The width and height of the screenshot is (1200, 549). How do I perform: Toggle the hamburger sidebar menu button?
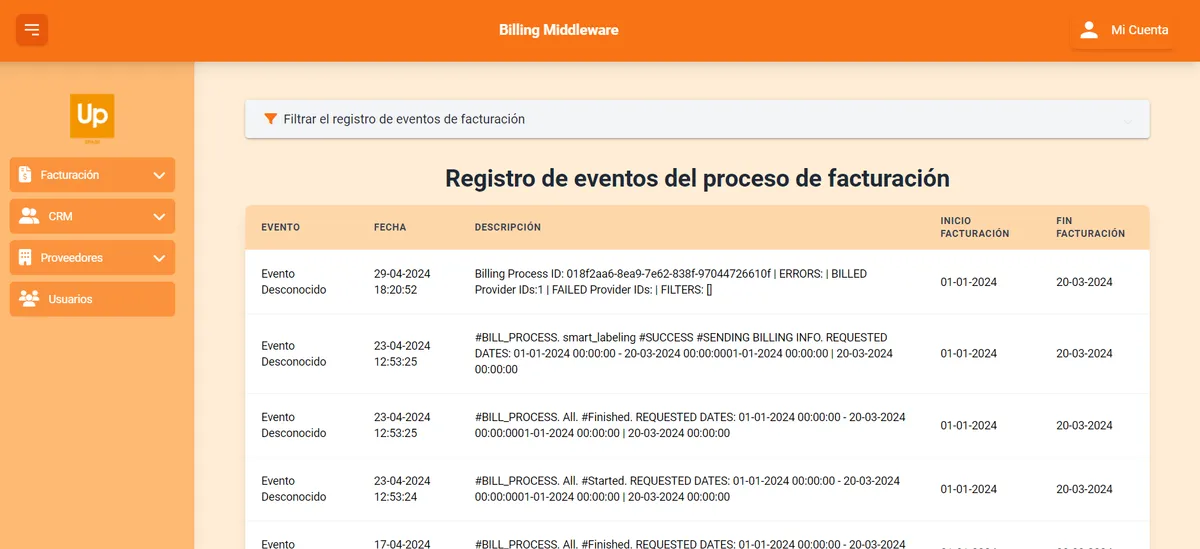[32, 30]
